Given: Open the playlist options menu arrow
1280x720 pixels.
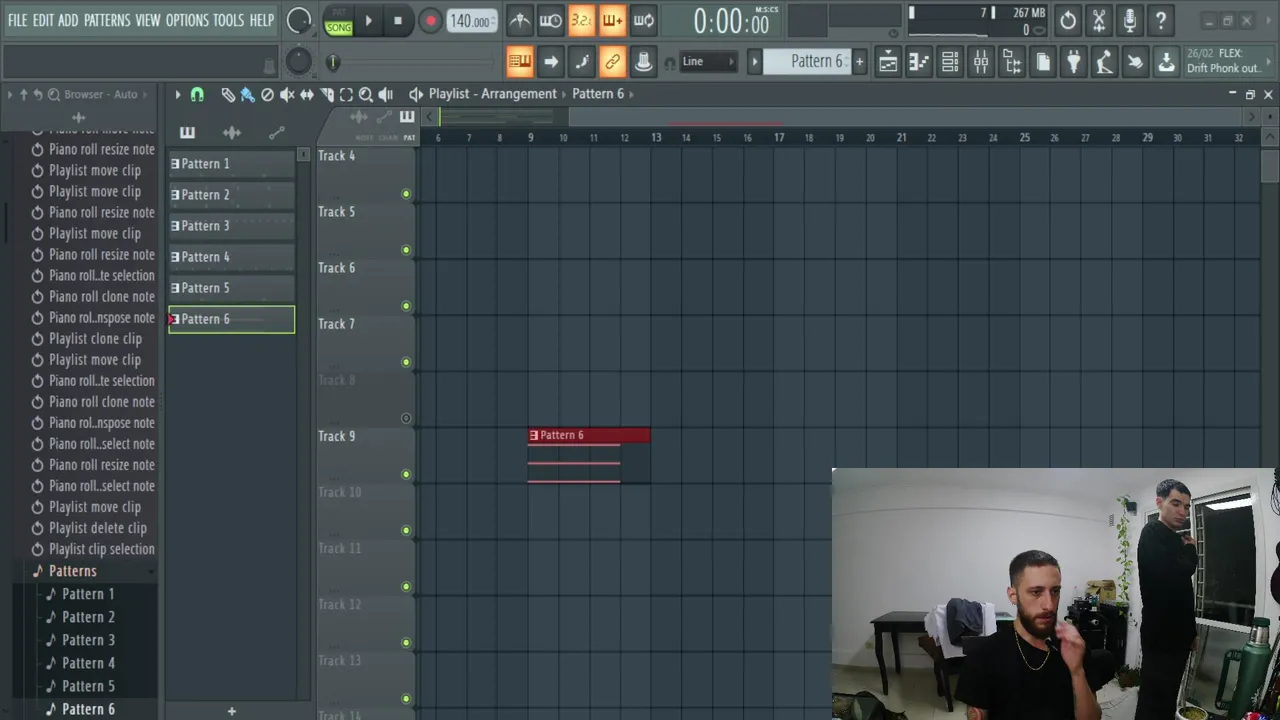Looking at the screenshot, I should pos(177,94).
